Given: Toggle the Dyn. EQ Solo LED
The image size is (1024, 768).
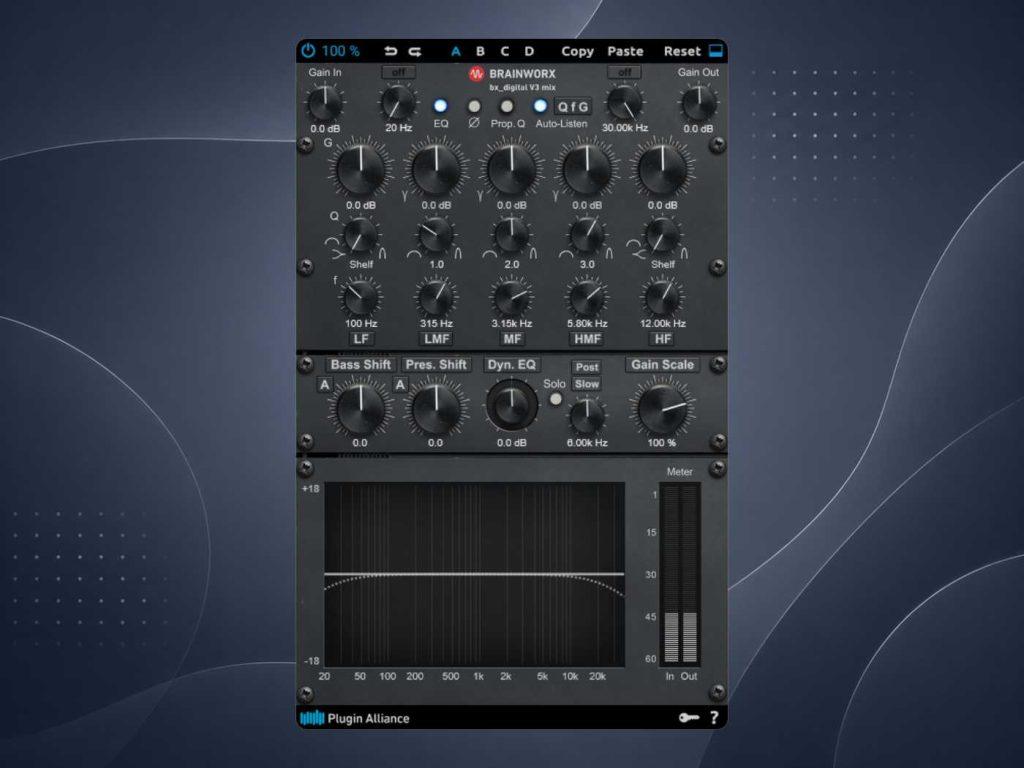Looking at the screenshot, I should [555, 399].
